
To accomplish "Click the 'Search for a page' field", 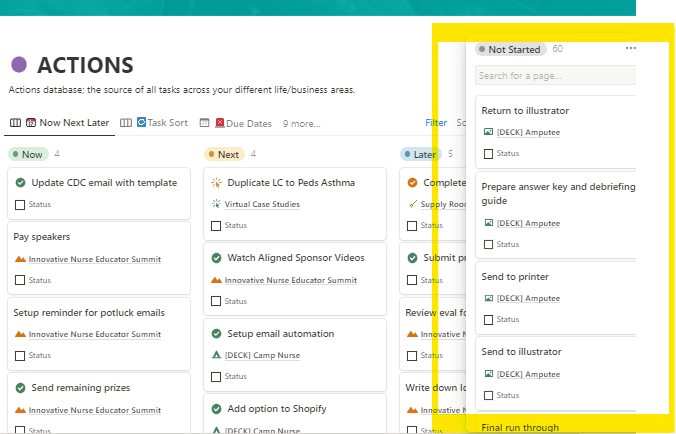I will [x=553, y=75].
